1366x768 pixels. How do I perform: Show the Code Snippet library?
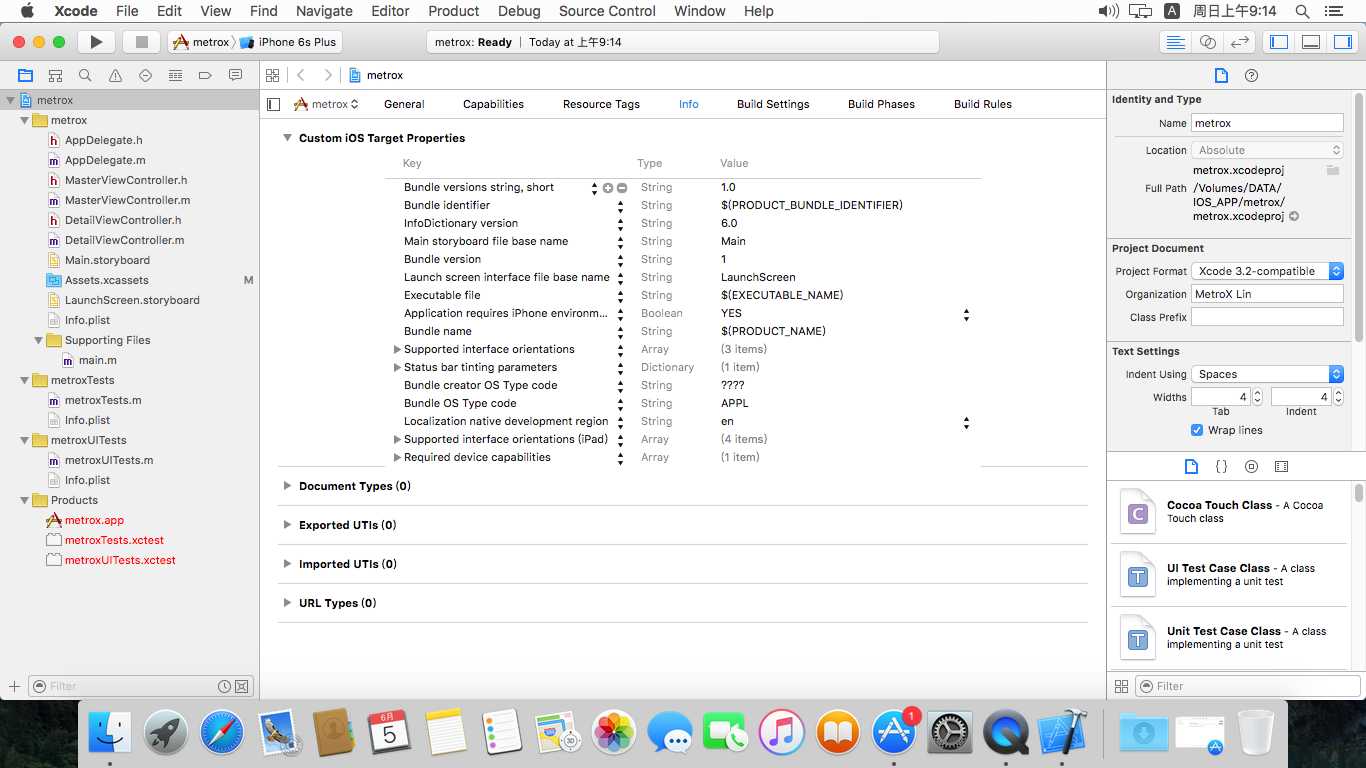(1221, 466)
